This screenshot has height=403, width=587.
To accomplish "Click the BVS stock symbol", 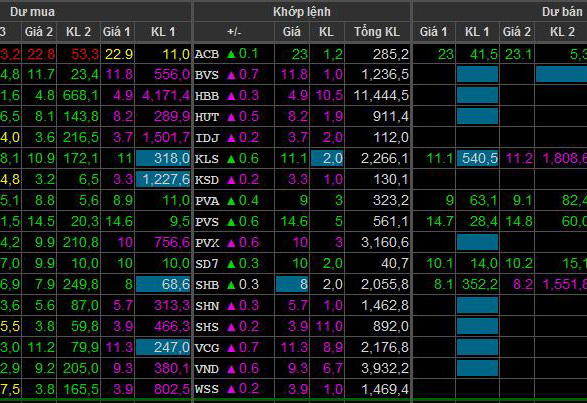I will pos(207,75).
